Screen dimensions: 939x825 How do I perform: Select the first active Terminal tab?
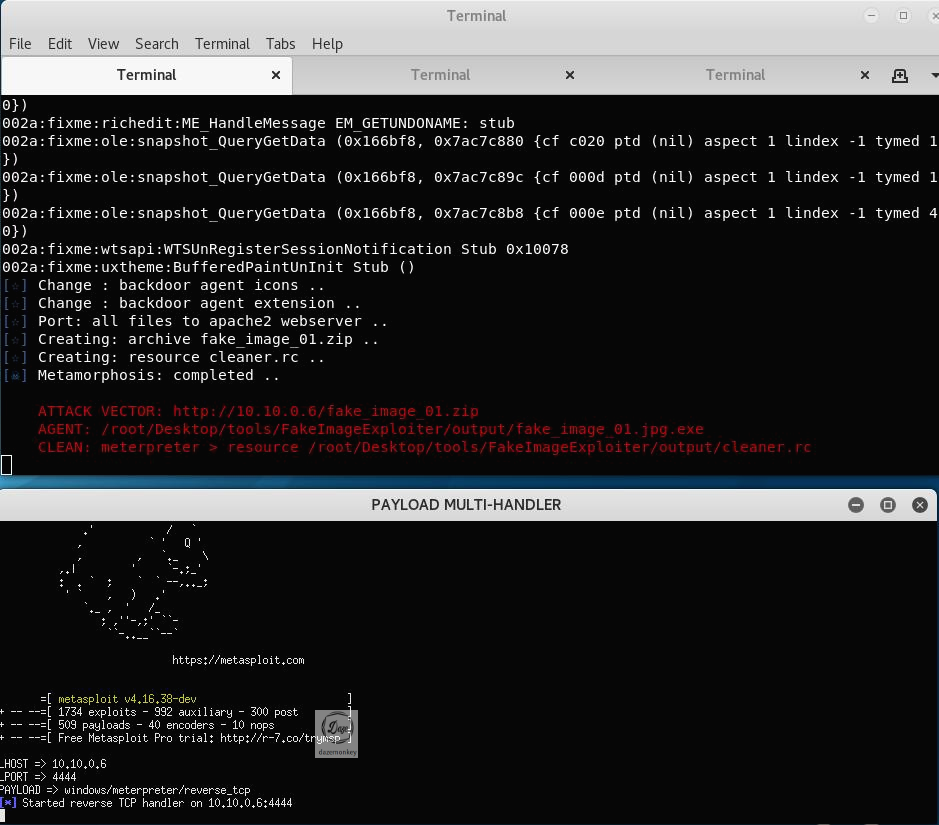pyautogui.click(x=146, y=75)
